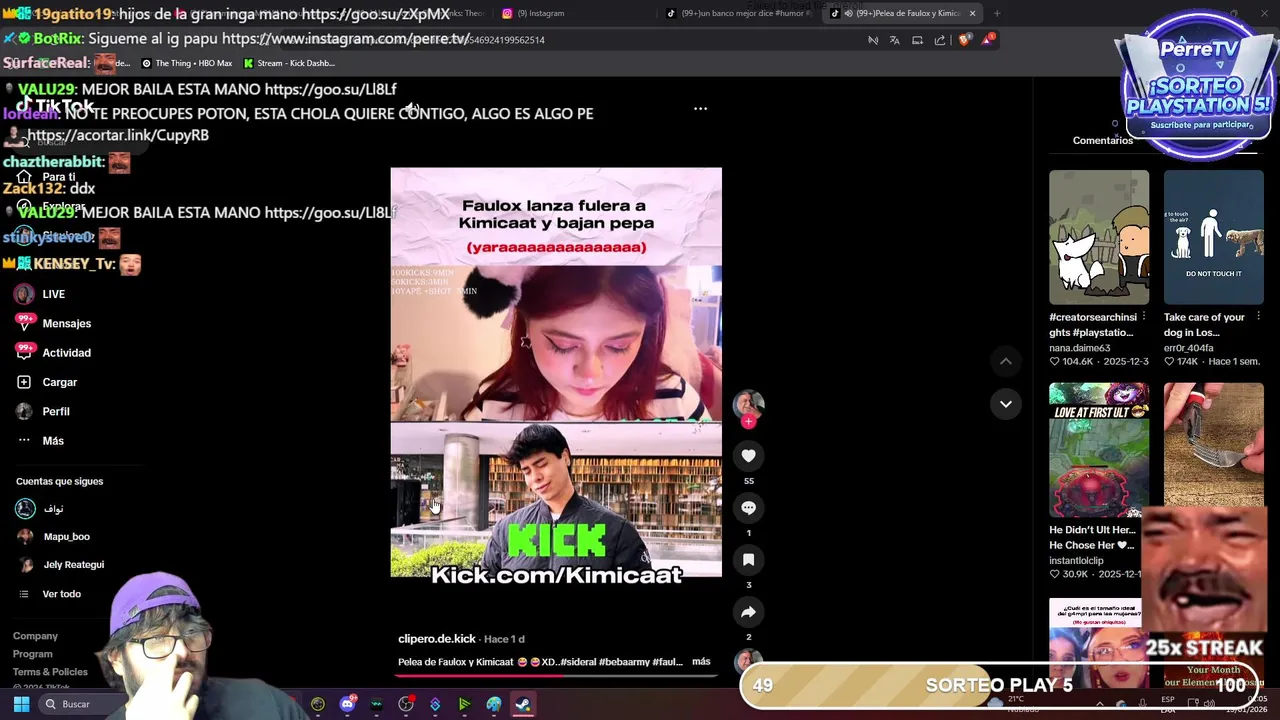Expand the Company footer section

click(x=35, y=636)
